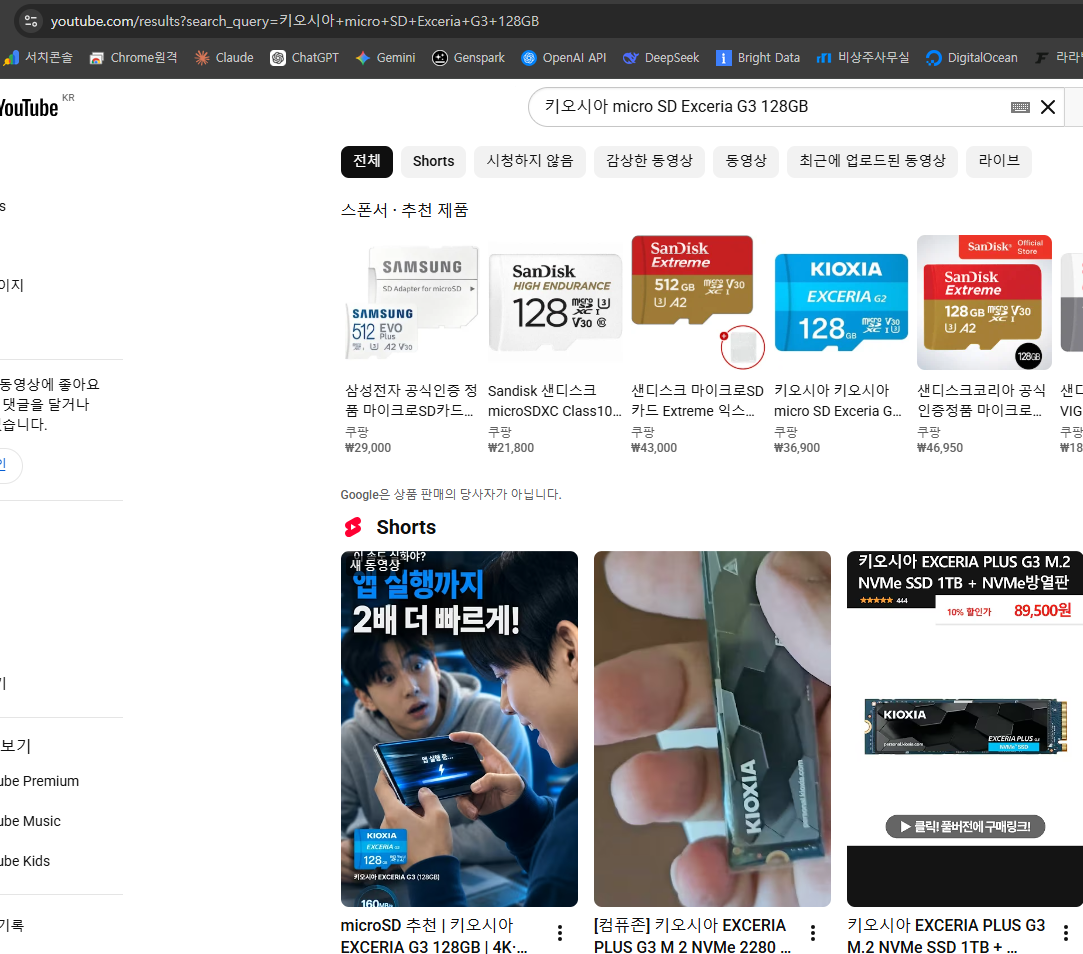Play the 앱 실행까지 2배 더 빠르게 short
Screen dimensions: 1083x954
coord(459,729)
